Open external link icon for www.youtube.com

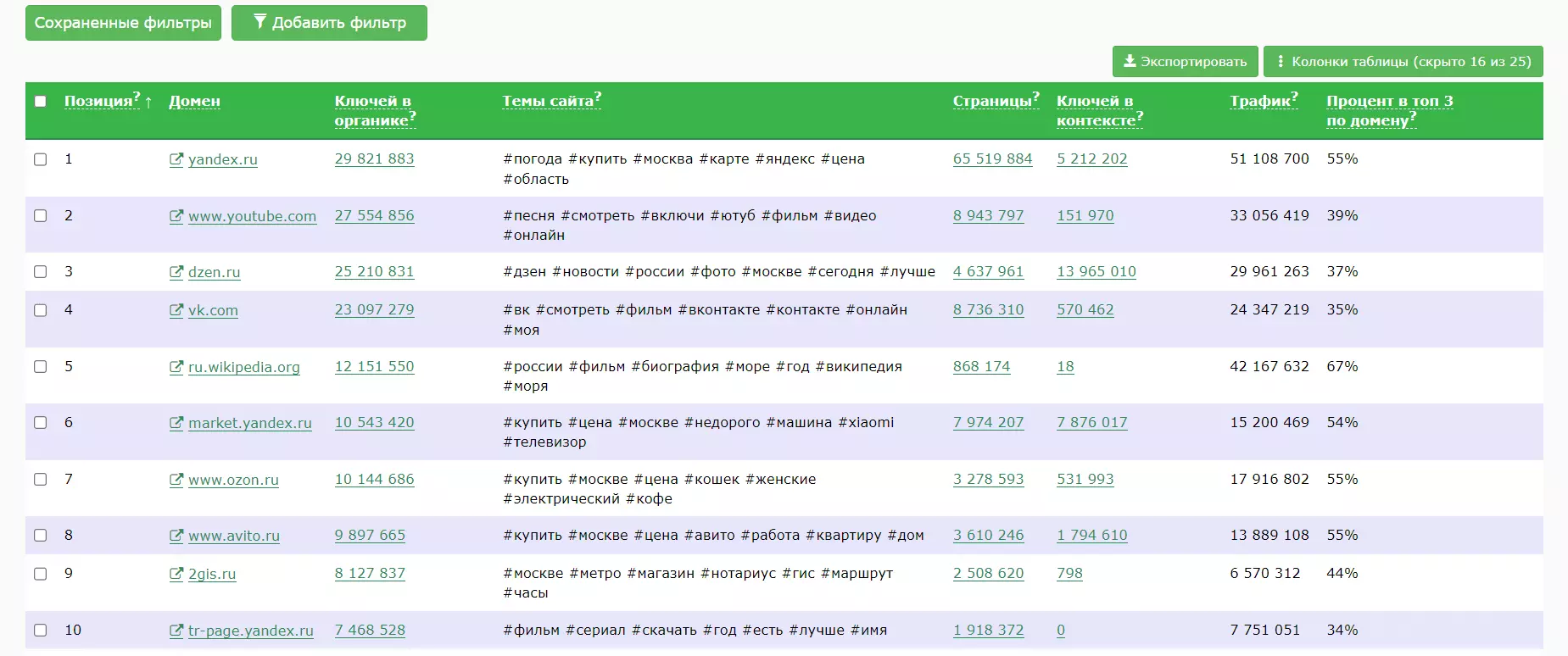coord(176,216)
